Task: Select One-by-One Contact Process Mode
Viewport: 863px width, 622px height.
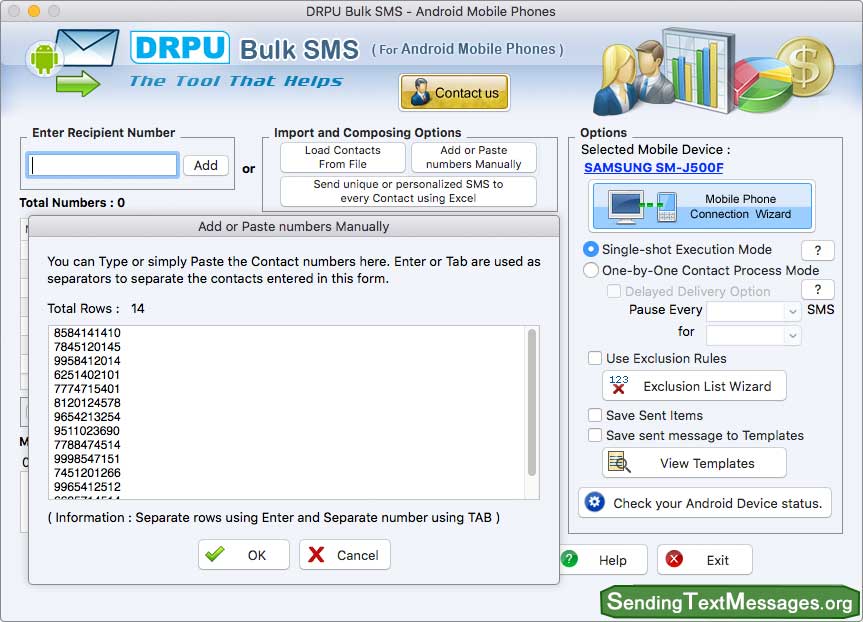Action: tap(591, 270)
